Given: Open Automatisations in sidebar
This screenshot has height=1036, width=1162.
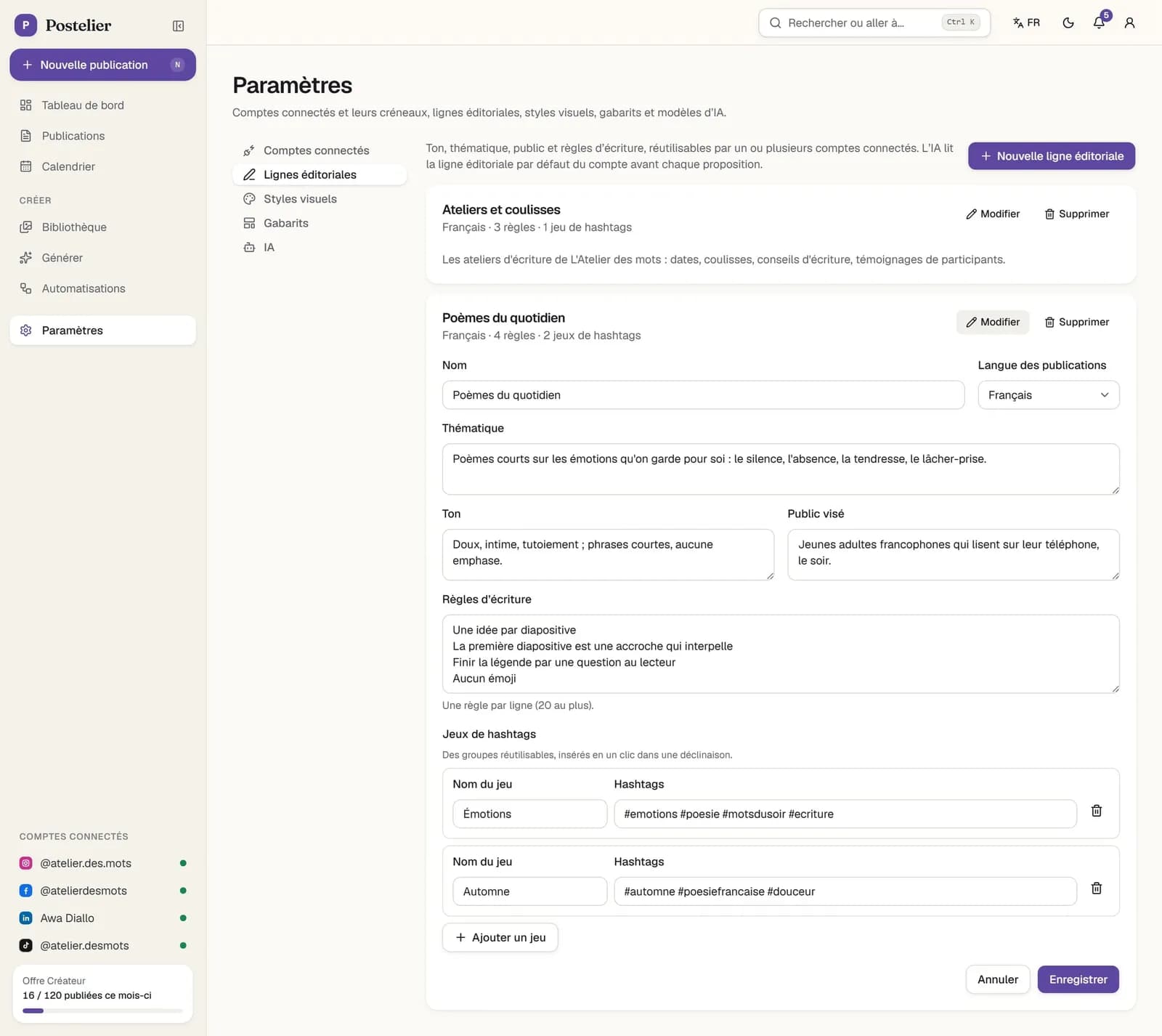Looking at the screenshot, I should point(102,288).
